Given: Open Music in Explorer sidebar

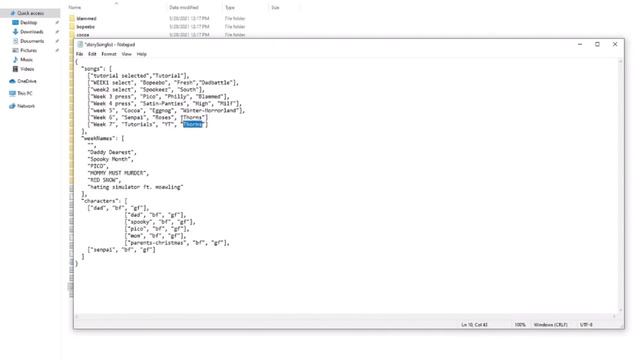Looking at the screenshot, I should pos(26,60).
